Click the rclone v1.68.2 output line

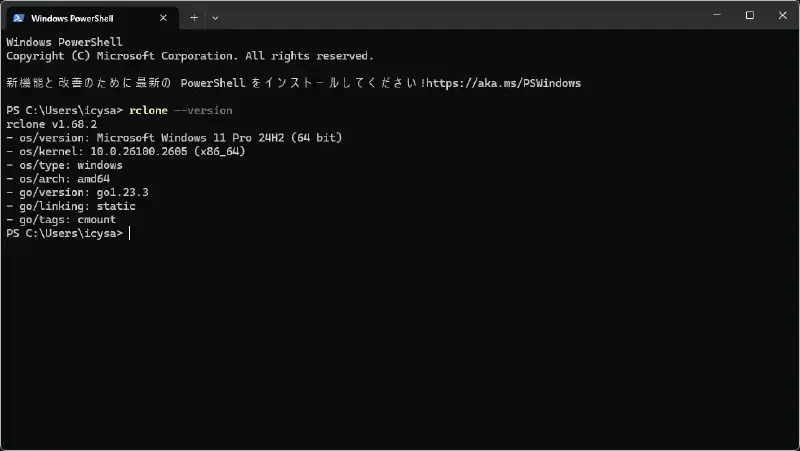pyautogui.click(x=52, y=124)
